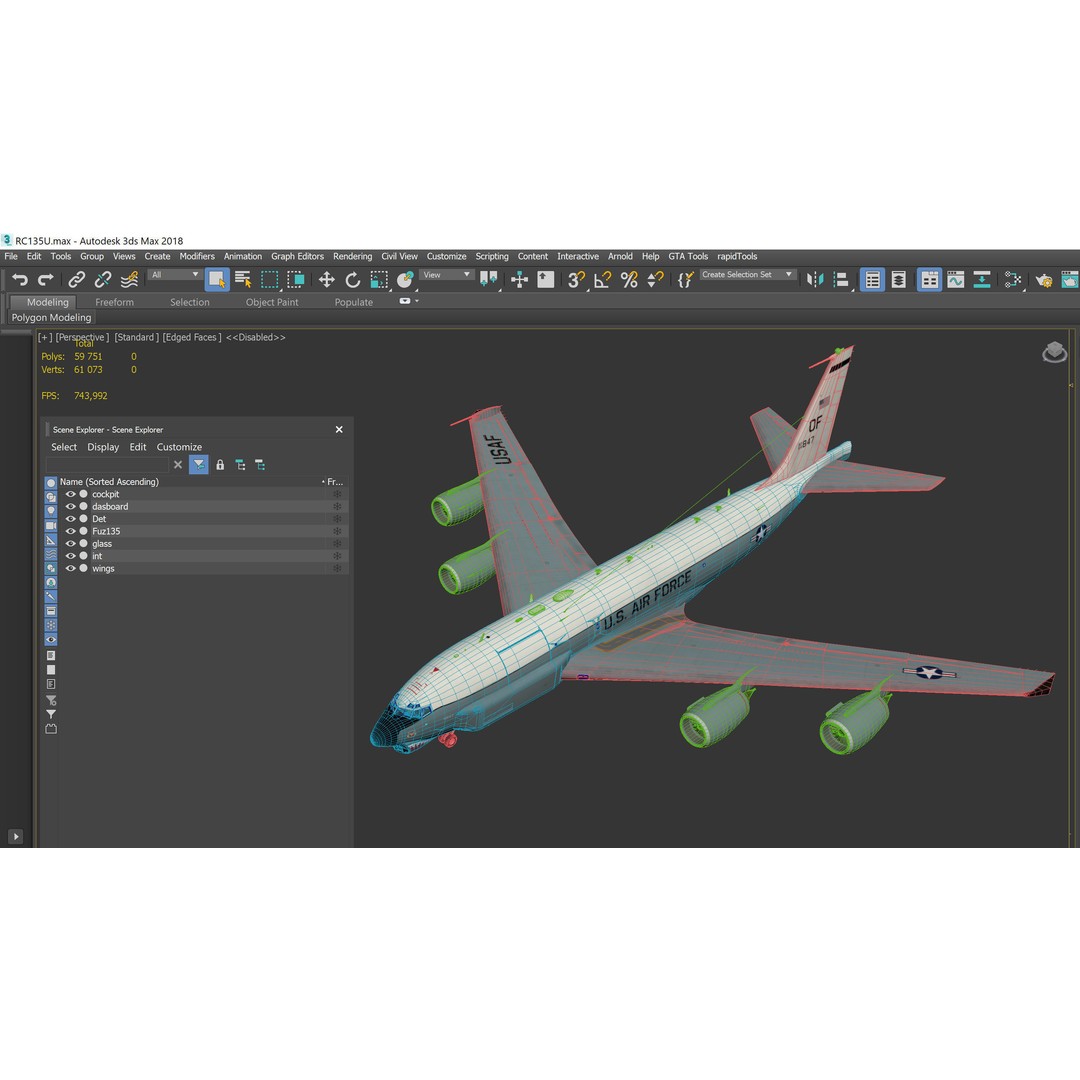Click the Select and Place tool

(x=405, y=280)
